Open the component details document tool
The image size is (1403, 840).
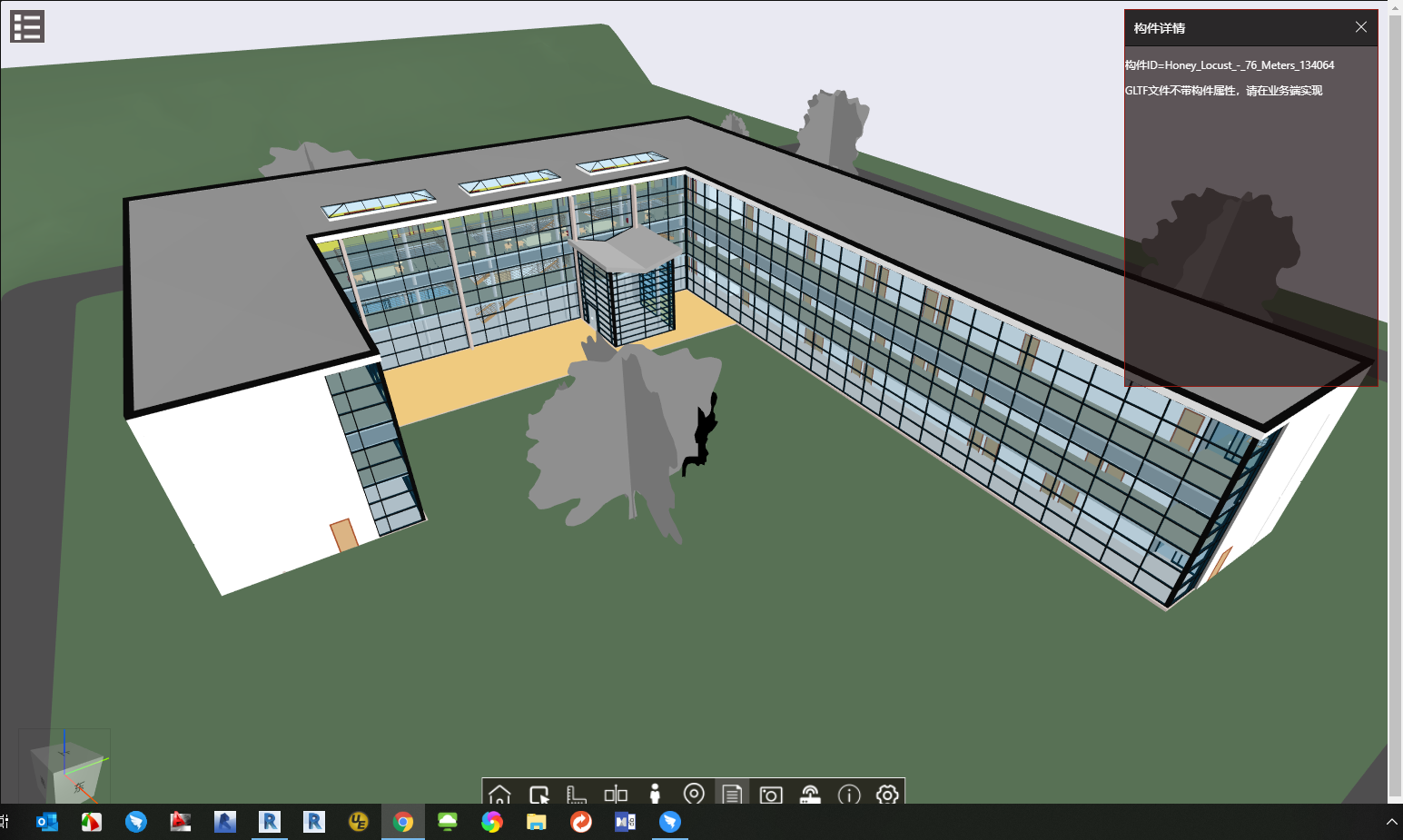pos(732,795)
